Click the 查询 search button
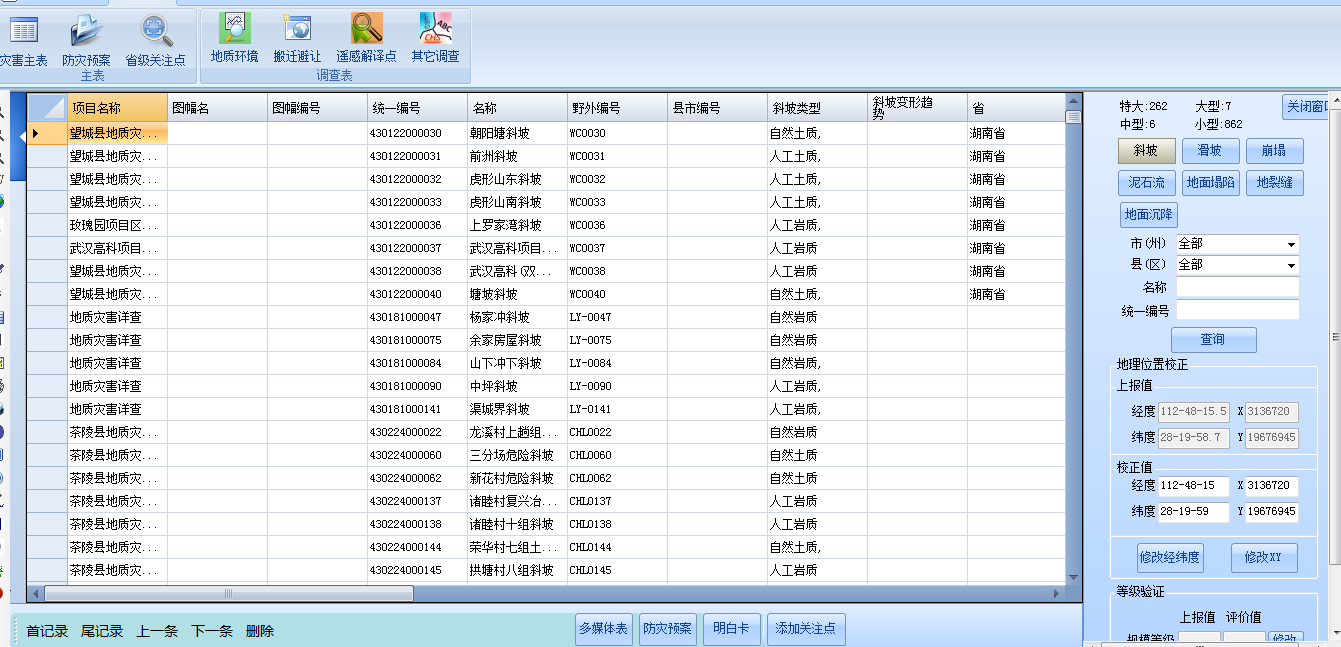Image resolution: width=1341 pixels, height=647 pixels. pos(1213,339)
